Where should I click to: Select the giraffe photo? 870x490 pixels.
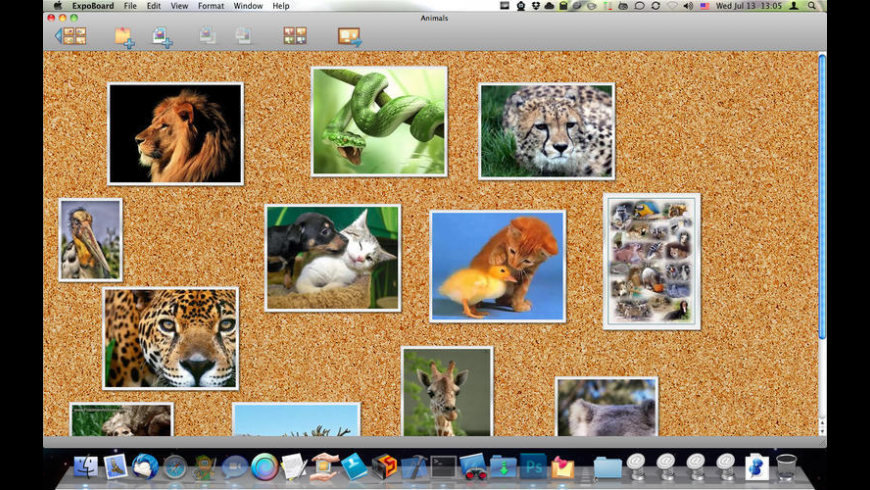pyautogui.click(x=447, y=391)
